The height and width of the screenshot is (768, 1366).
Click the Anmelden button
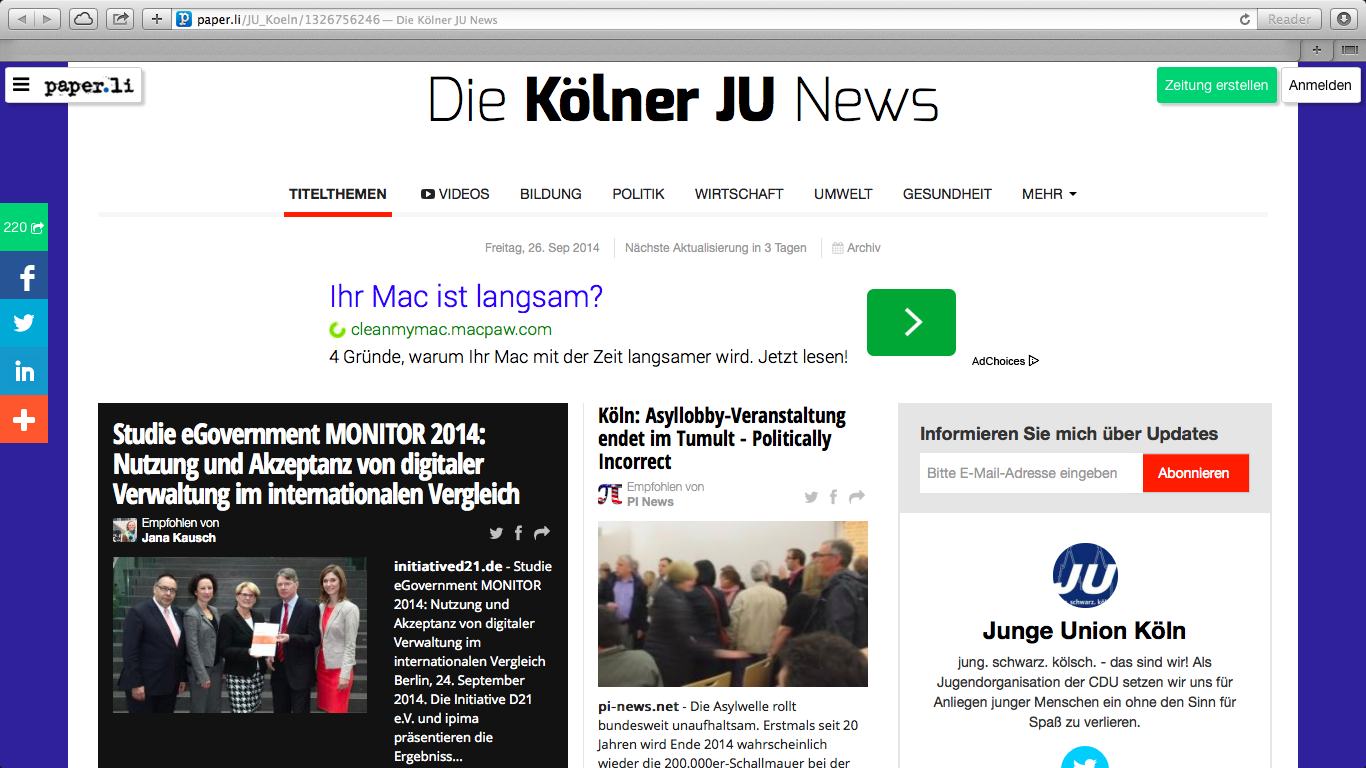[x=1320, y=85]
